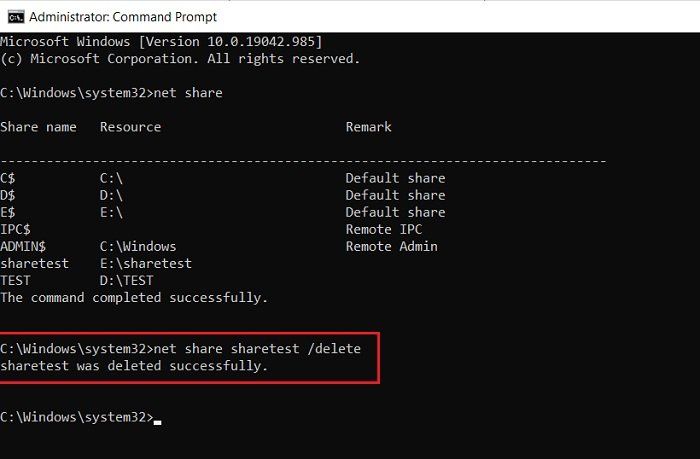
Task: Click the 'Remote IPC' remark text
Action: 384,229
